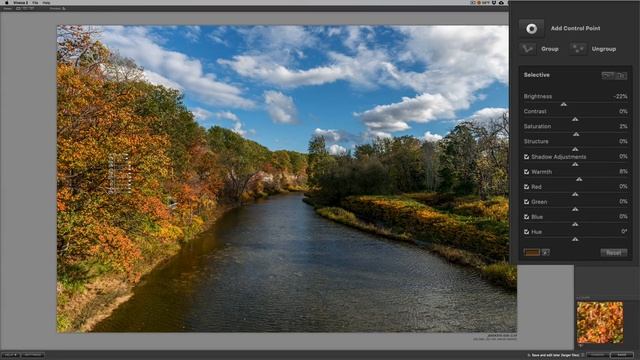
Task: Open the Viveza 2 application menu
Action: [21, 2]
